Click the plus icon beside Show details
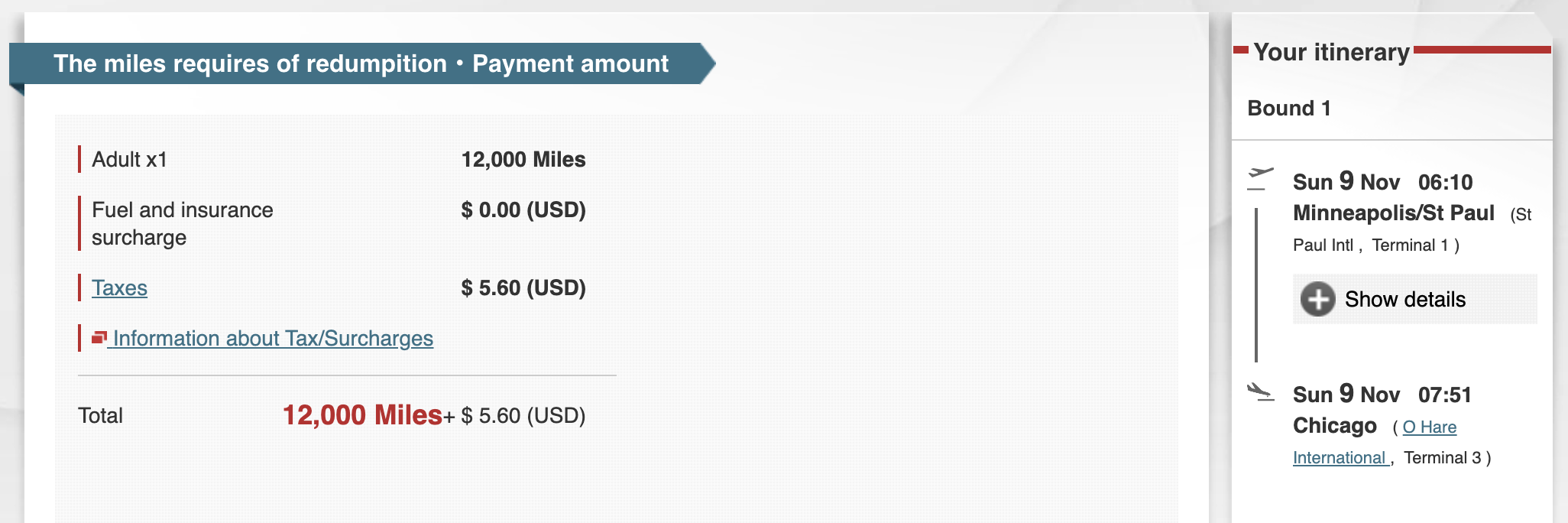Viewport: 1568px width, 523px height. [1318, 299]
